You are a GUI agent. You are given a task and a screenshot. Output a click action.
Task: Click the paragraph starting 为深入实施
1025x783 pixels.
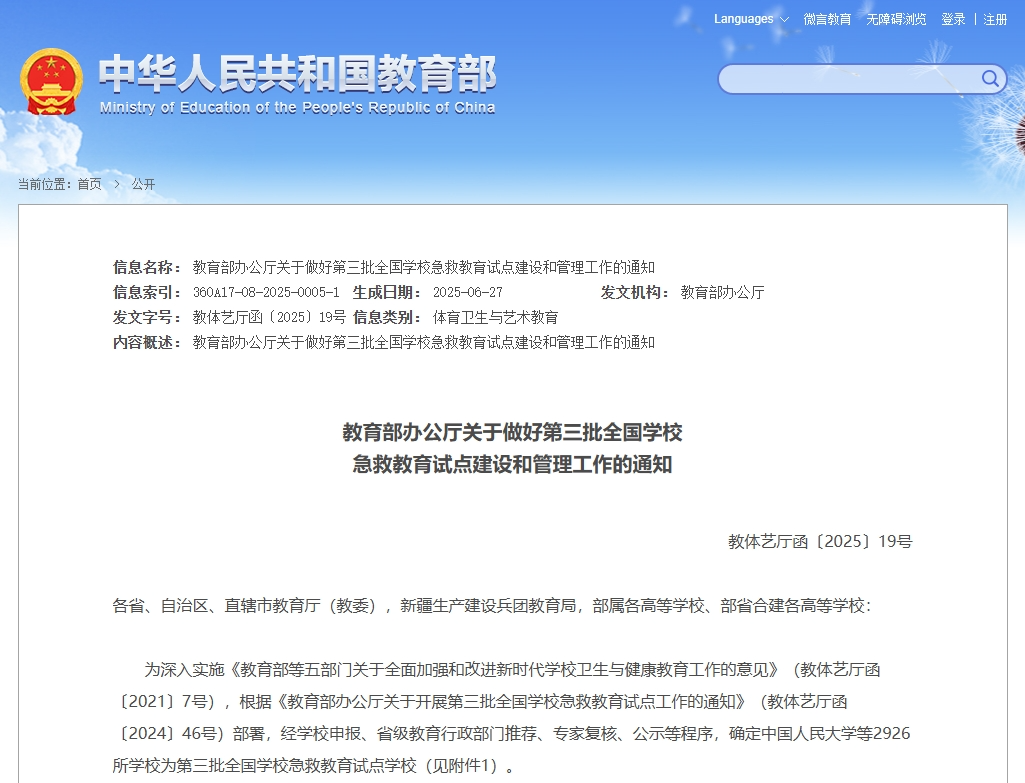512,717
